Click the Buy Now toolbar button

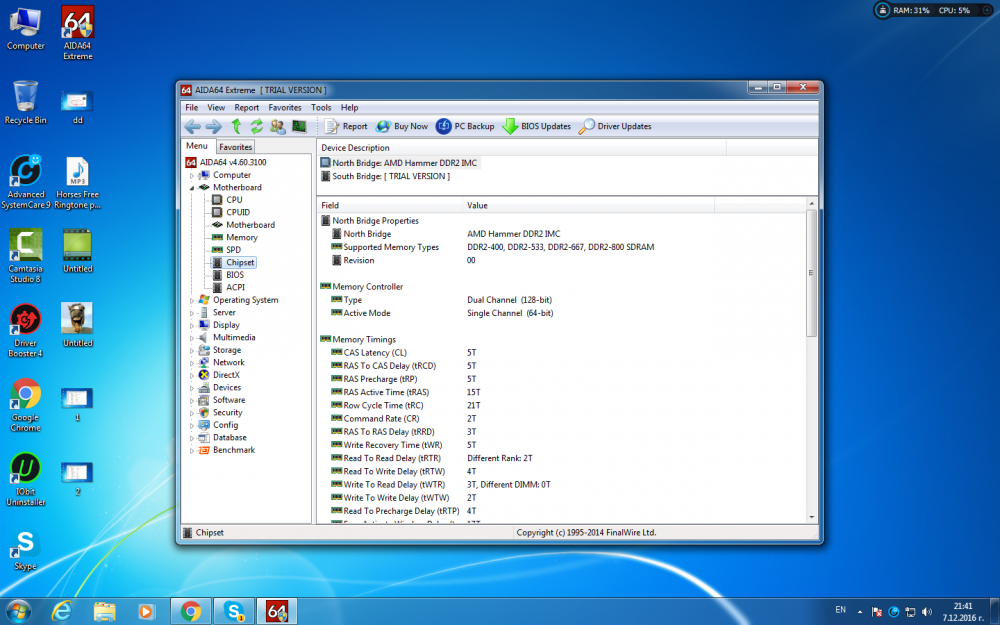coord(402,126)
